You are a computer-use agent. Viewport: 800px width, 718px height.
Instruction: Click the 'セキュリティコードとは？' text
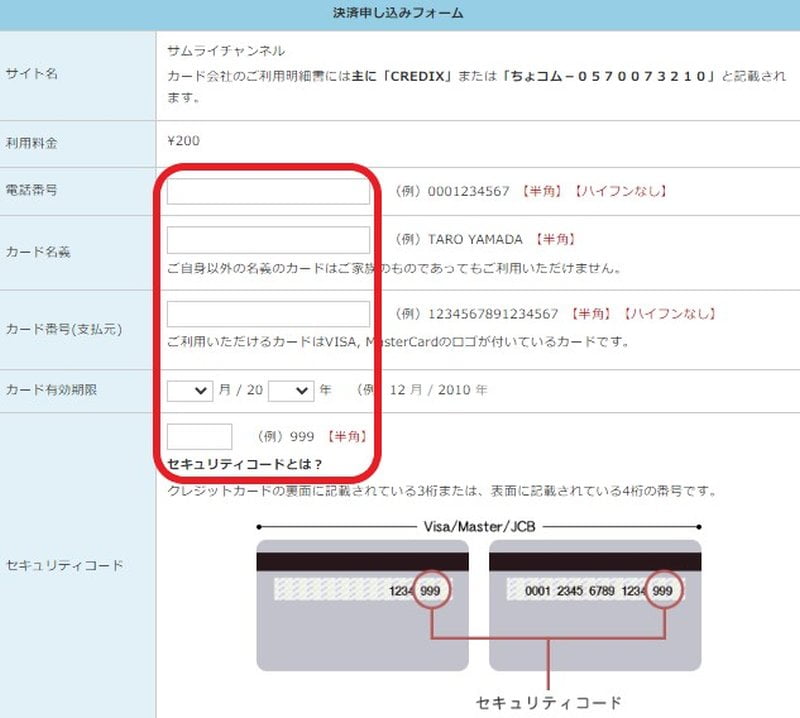[x=245, y=464]
